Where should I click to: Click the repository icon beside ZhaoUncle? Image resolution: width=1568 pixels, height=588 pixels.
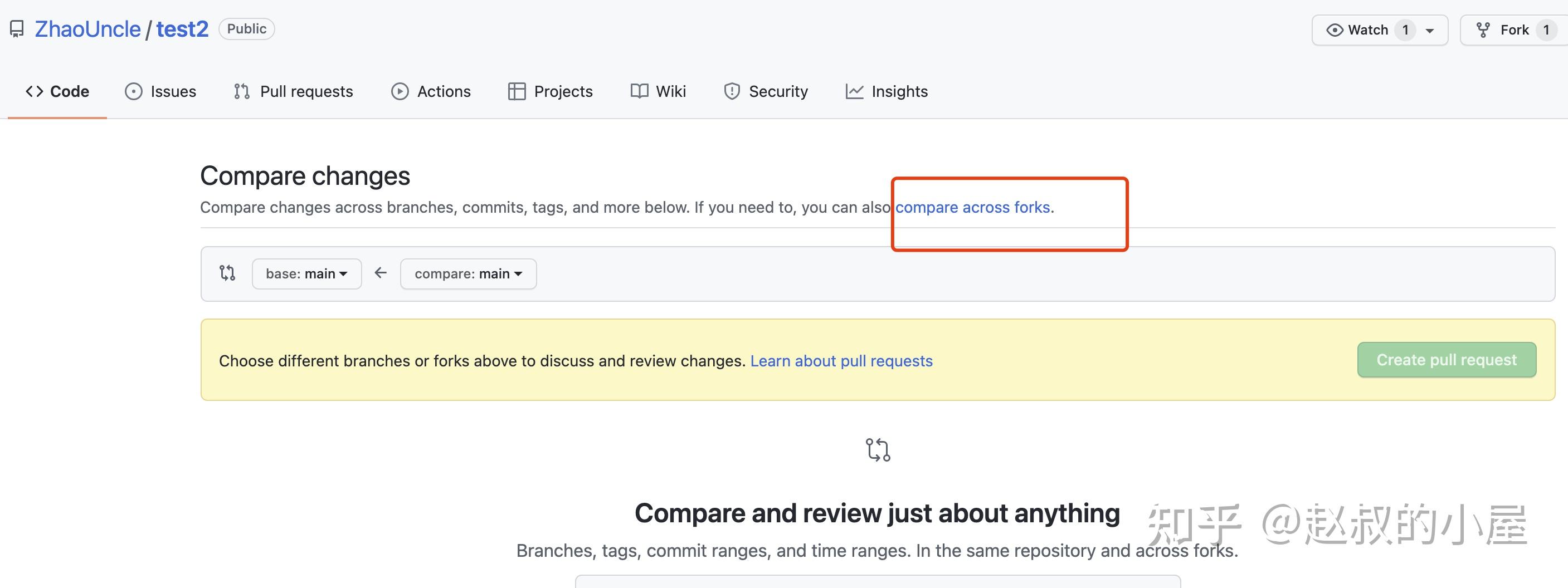pyautogui.click(x=17, y=29)
